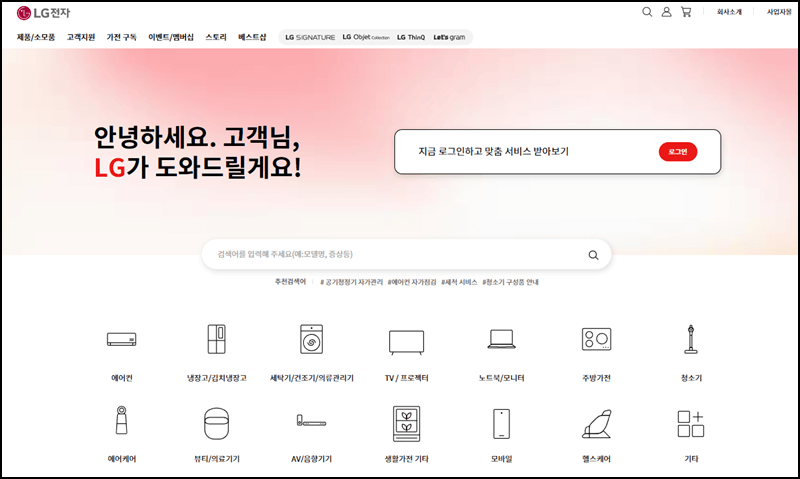This screenshot has width=800, height=479.
Task: Go to LG ThinQ brand link
Action: click(x=411, y=37)
